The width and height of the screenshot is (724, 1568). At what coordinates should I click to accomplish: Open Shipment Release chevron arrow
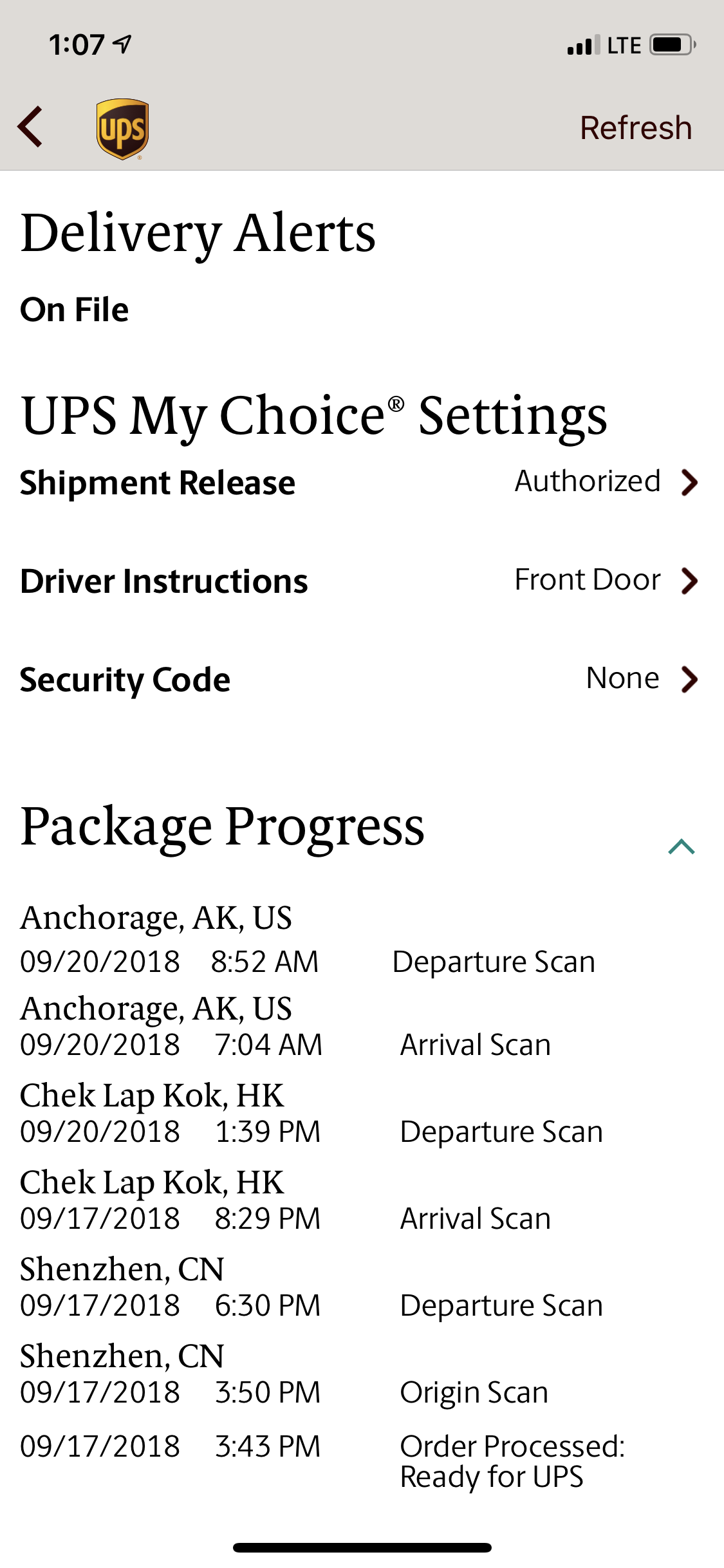click(x=689, y=482)
